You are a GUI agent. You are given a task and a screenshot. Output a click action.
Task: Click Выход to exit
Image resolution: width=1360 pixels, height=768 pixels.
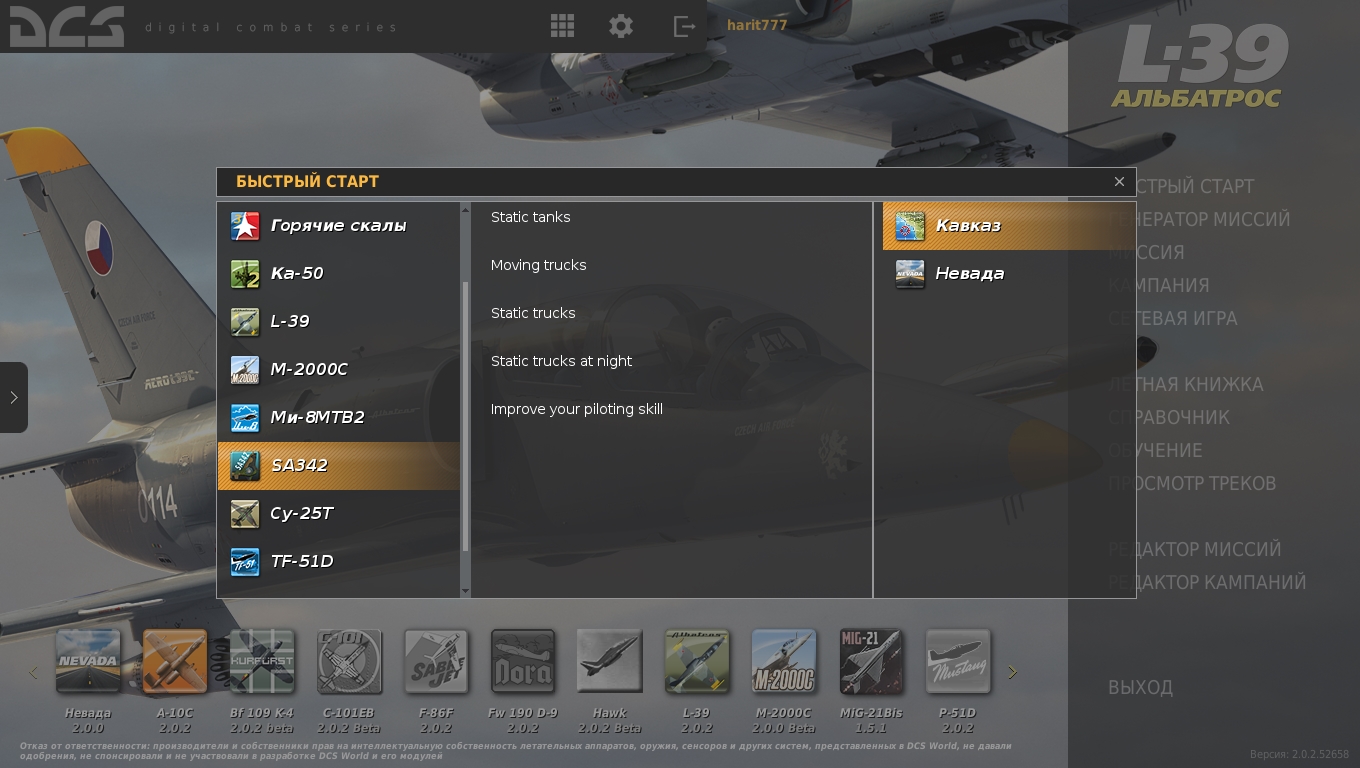coord(1140,687)
